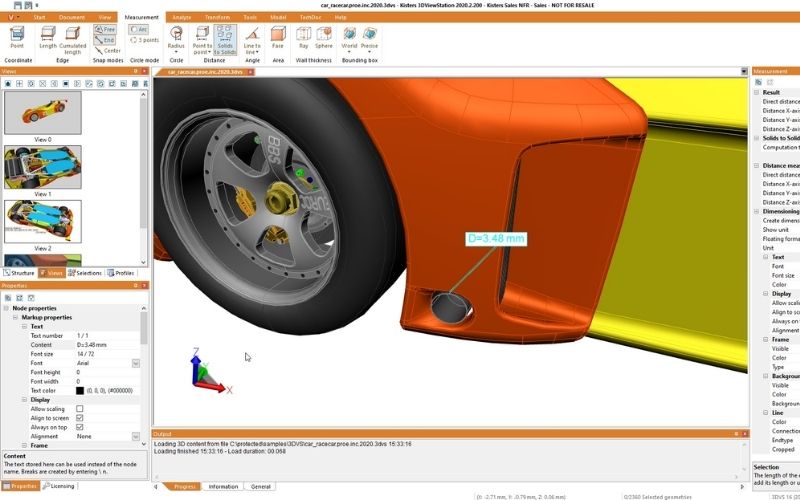Pick the Sphere wall thickness tool

coord(324,38)
